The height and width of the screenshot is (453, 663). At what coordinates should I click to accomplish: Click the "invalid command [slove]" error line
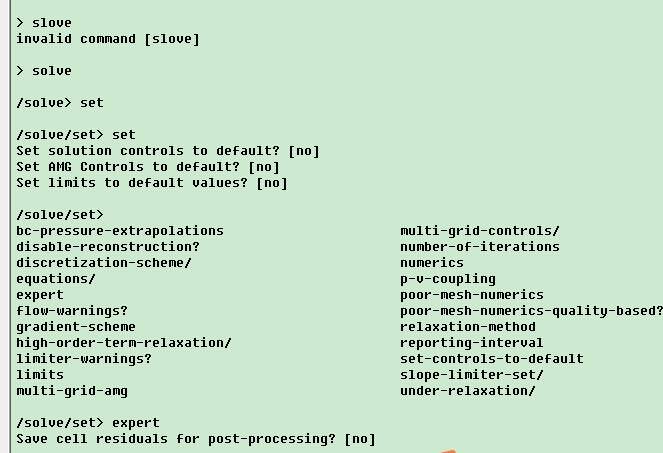tap(108, 39)
